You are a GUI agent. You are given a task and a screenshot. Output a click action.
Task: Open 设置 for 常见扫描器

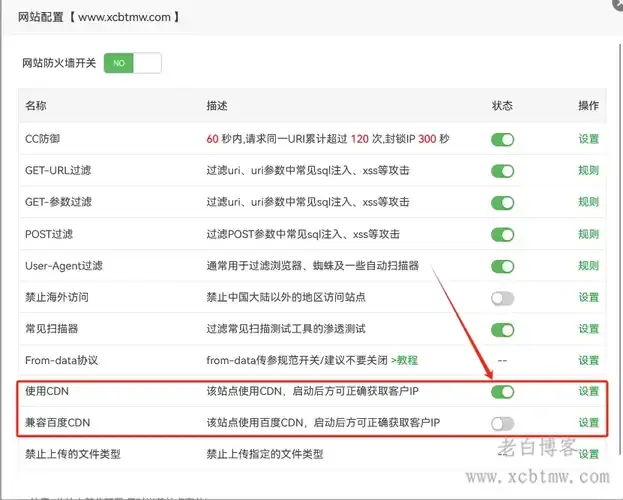(x=588, y=329)
